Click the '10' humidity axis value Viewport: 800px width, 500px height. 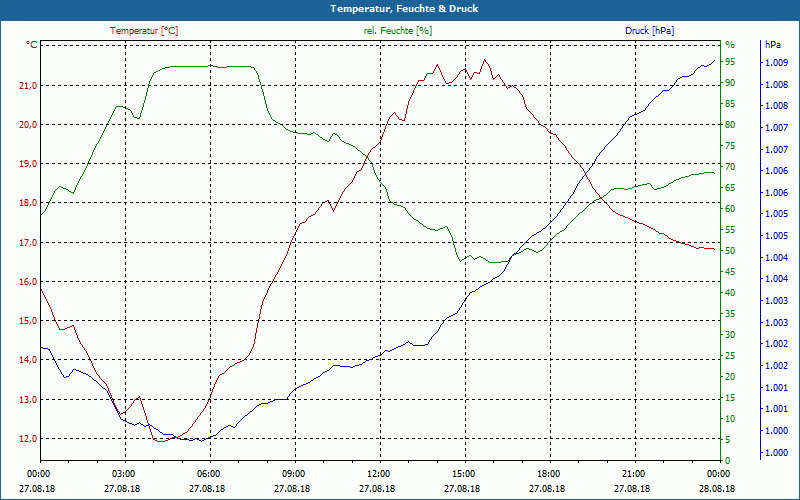tap(730, 419)
